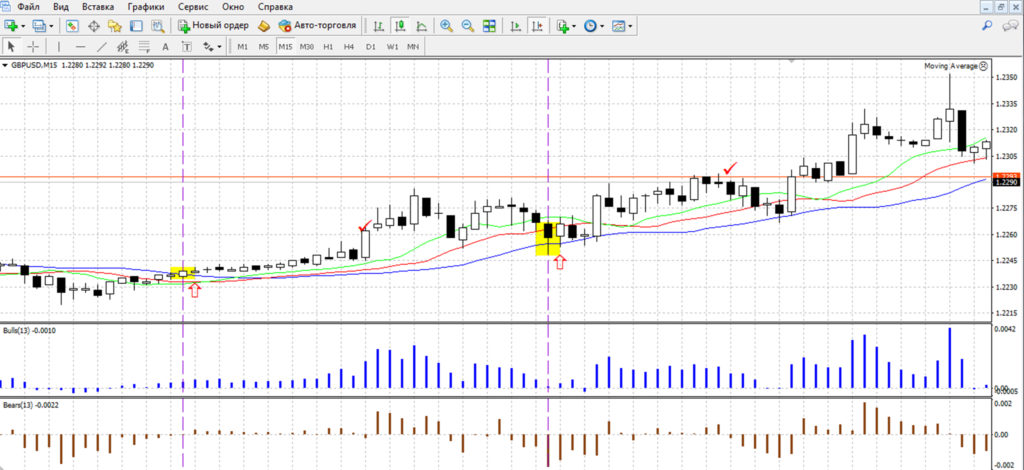This screenshot has height=470, width=1024.
Task: Open a new chart window icon
Action: 10,26
